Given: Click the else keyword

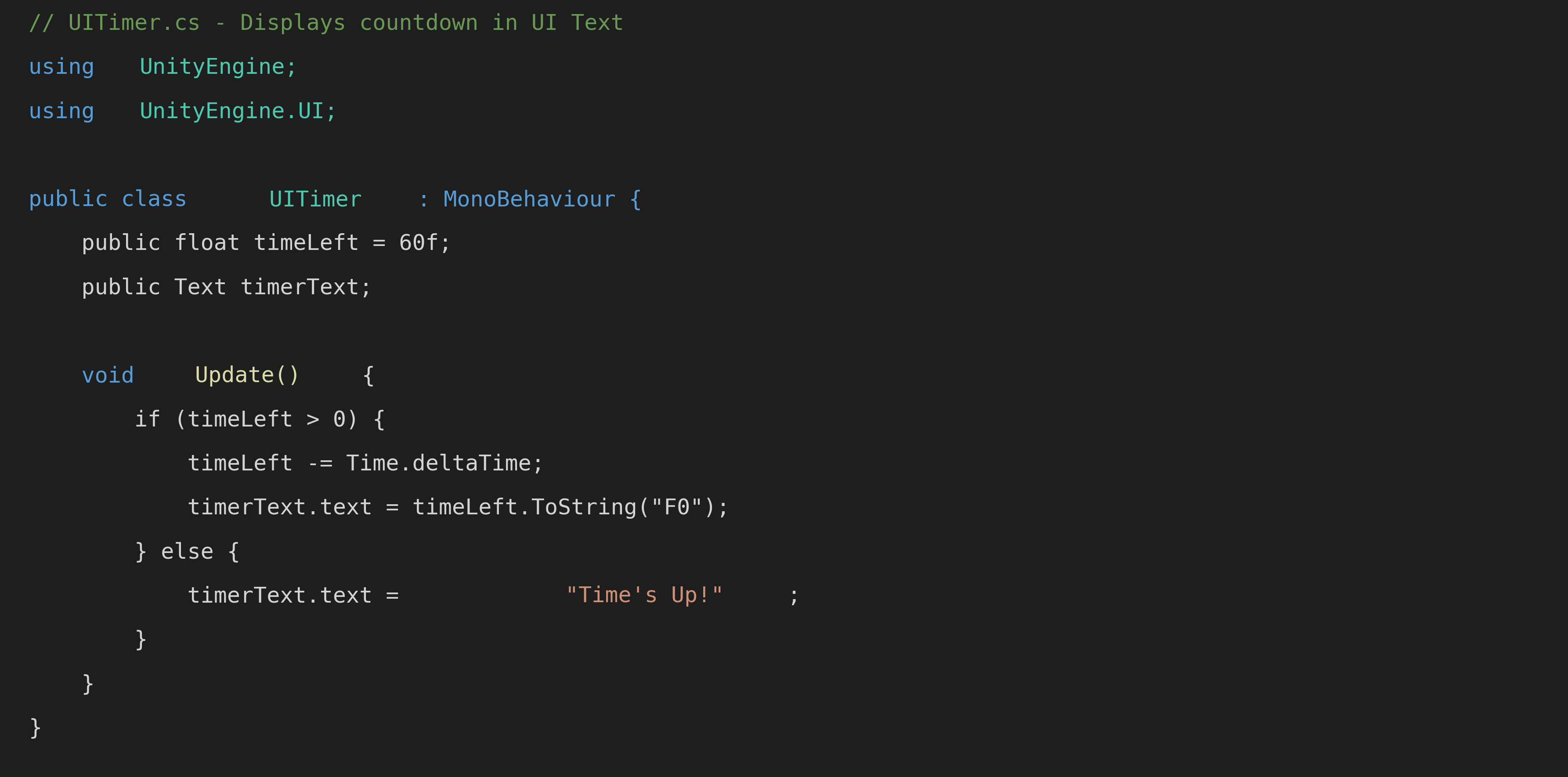Looking at the screenshot, I should 187,552.
